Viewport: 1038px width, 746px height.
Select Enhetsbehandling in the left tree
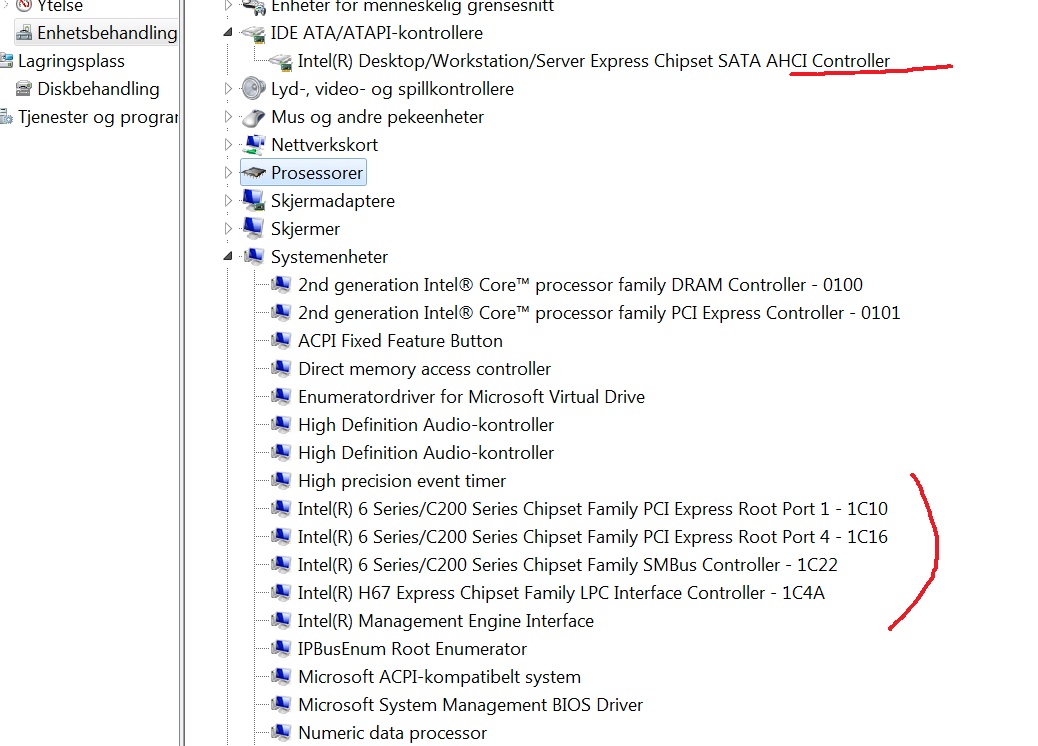click(107, 32)
